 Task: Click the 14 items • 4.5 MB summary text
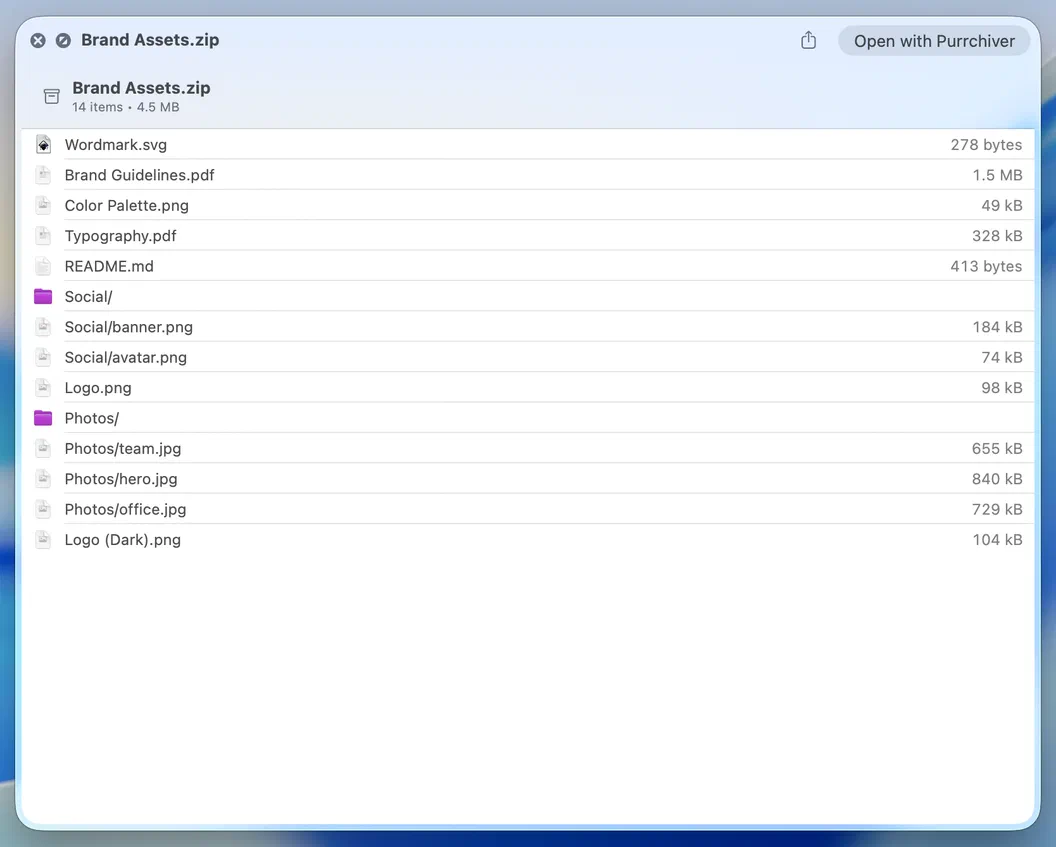point(126,107)
